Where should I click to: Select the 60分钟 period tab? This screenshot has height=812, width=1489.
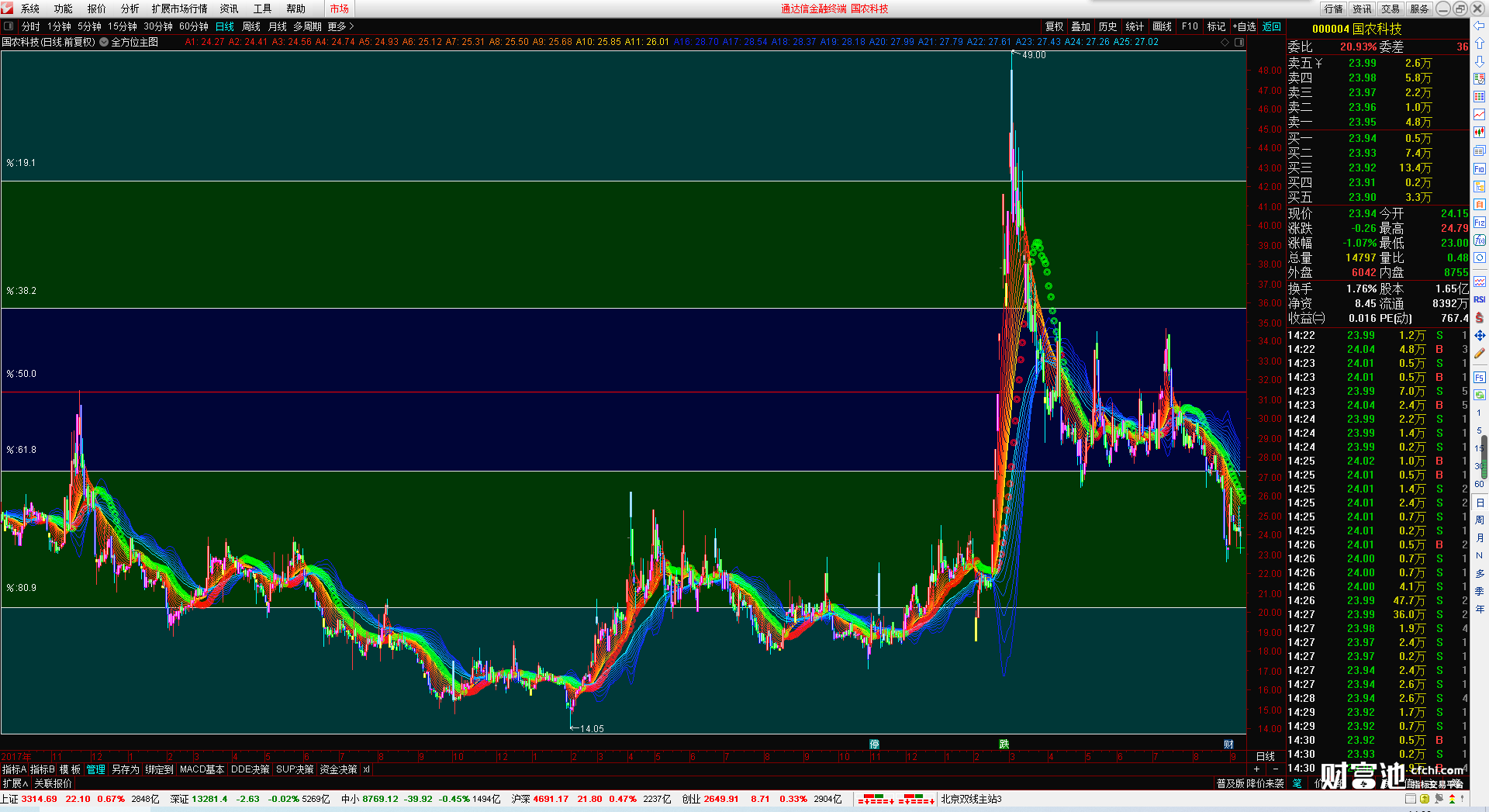(x=194, y=26)
